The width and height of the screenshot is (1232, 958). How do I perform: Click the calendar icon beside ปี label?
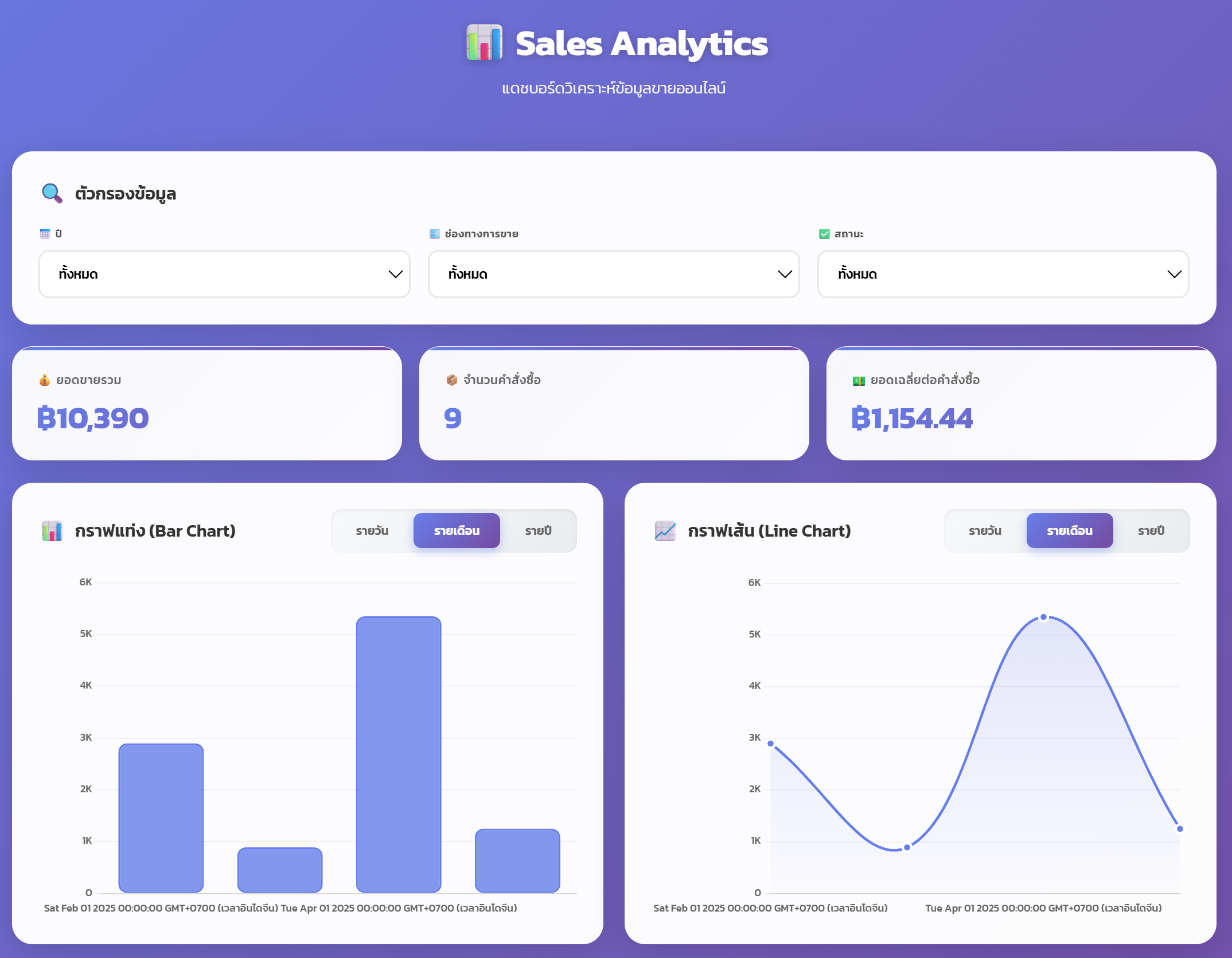pos(45,234)
